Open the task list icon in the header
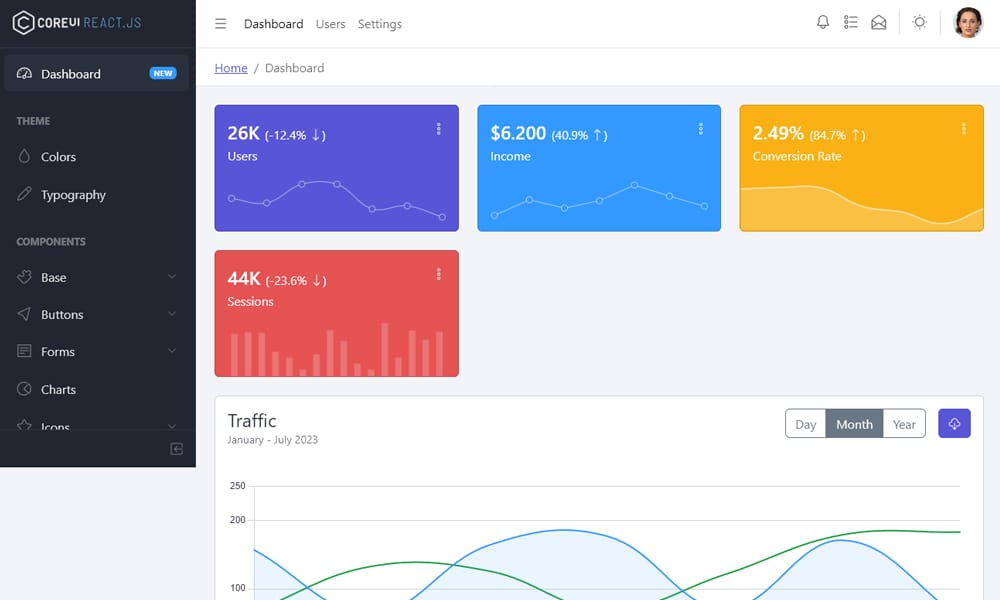Screen dimensions: 1000x600 (851, 22)
